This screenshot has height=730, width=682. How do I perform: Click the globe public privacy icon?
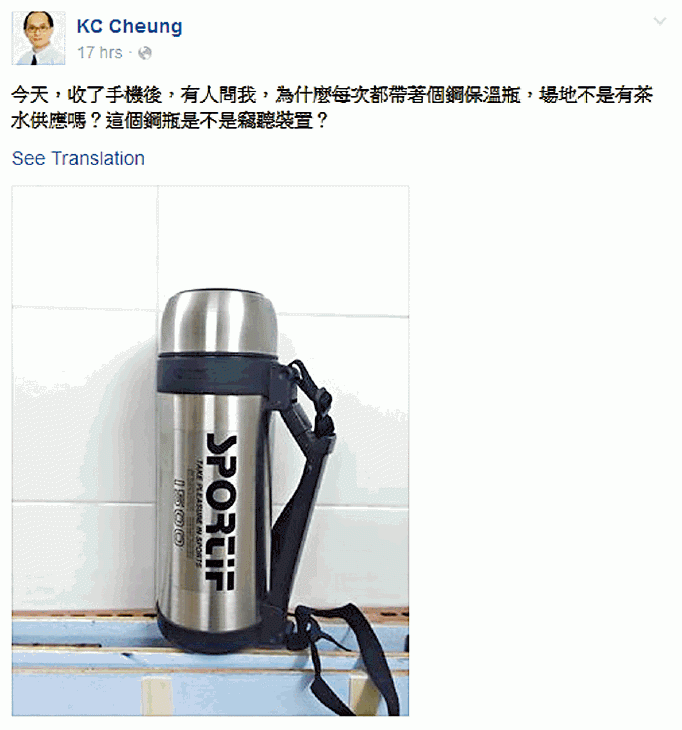pos(145,53)
